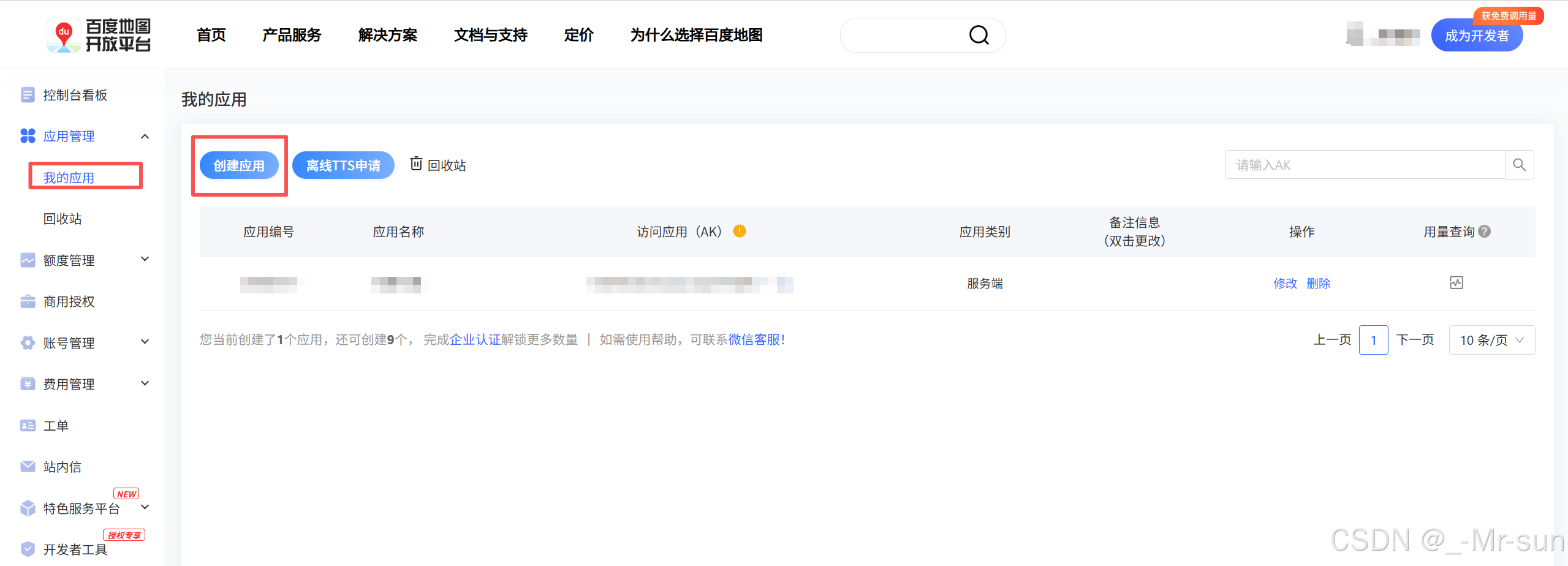Go to 首页 from the navigation bar
This screenshot has height=566, width=1568.
[210, 35]
